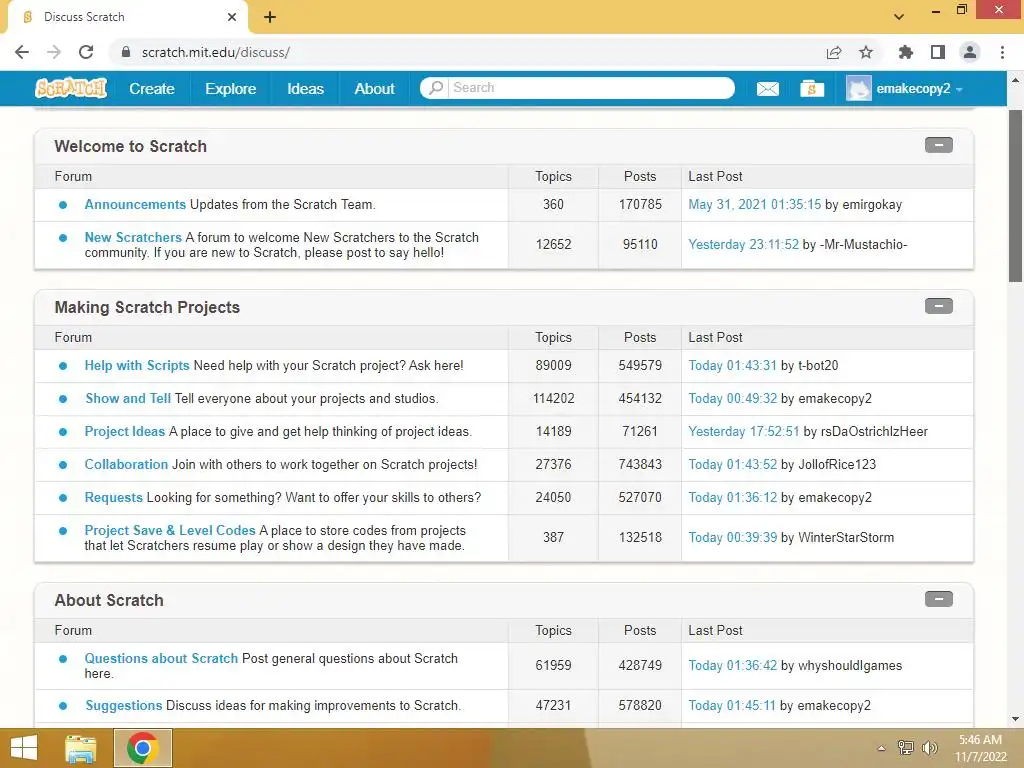Open last post Yesterday 17:52:51
Screen dimensions: 1024x768
pyautogui.click(x=744, y=432)
